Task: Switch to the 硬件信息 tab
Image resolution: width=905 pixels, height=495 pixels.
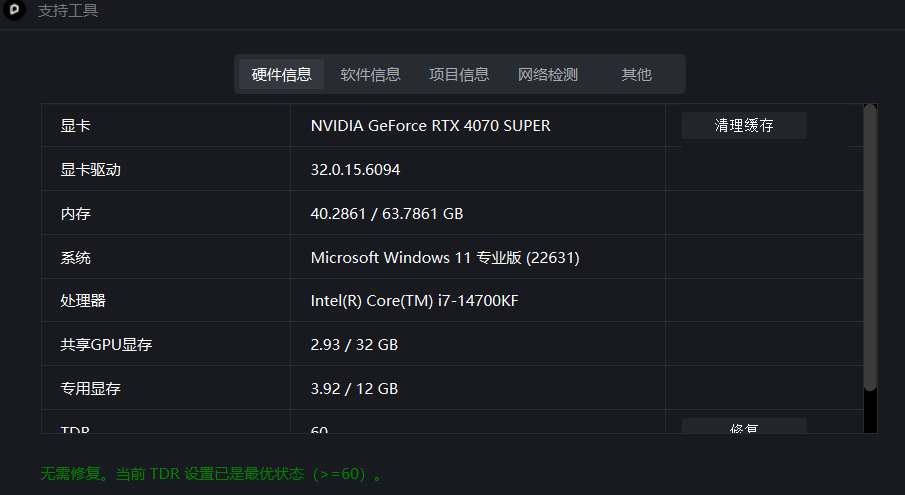Action: point(281,74)
